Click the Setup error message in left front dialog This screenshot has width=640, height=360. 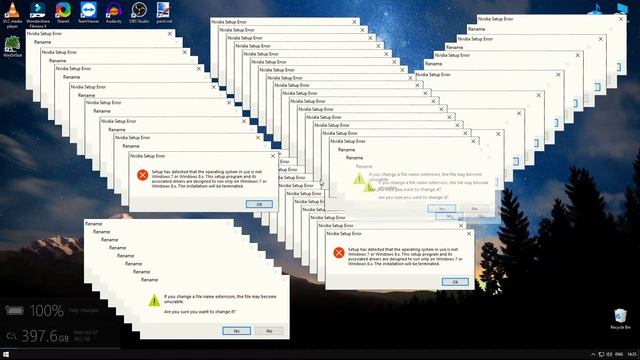(x=209, y=179)
